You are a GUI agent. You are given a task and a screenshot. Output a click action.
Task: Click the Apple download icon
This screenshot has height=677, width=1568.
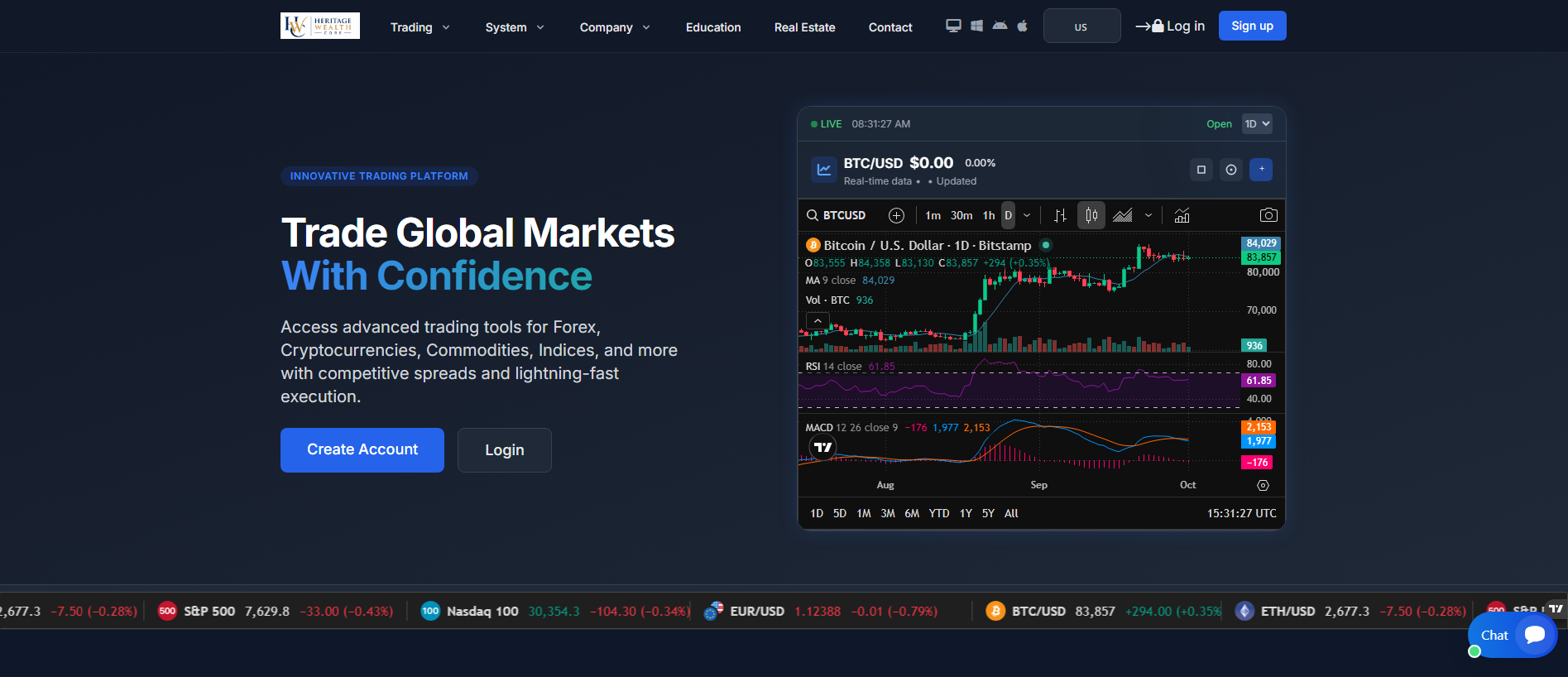pyautogui.click(x=1023, y=26)
